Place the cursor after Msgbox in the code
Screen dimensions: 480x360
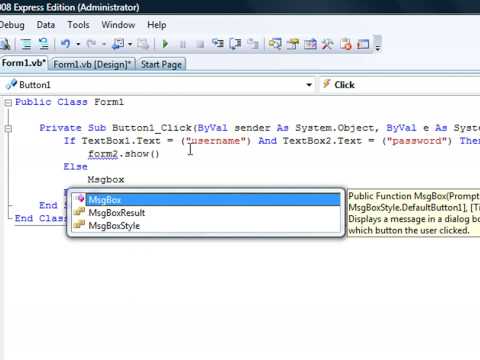(x=125, y=180)
